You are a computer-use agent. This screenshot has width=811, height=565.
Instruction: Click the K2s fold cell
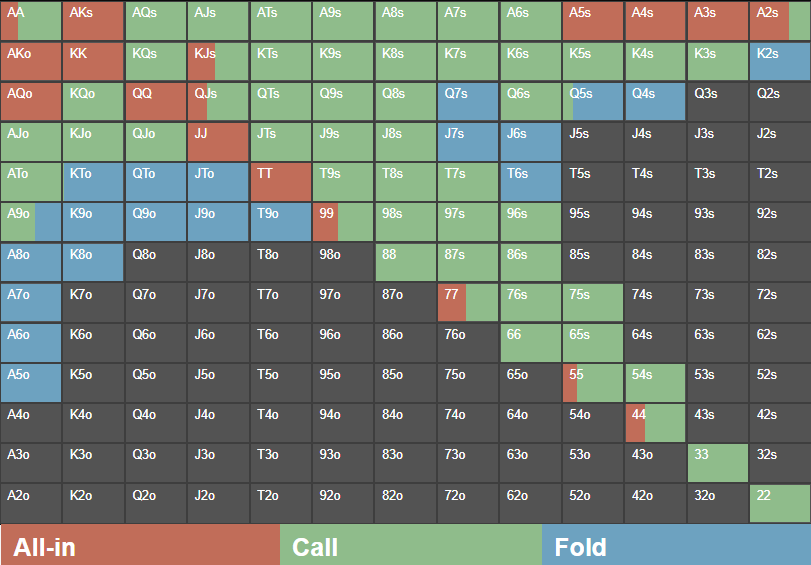pyautogui.click(x=779, y=61)
